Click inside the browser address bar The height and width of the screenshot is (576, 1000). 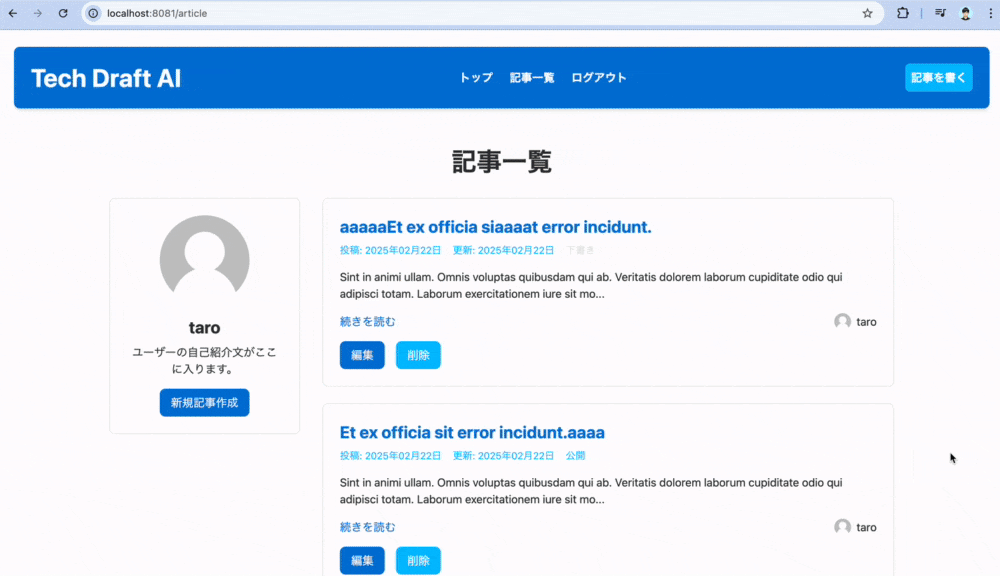tap(300, 13)
